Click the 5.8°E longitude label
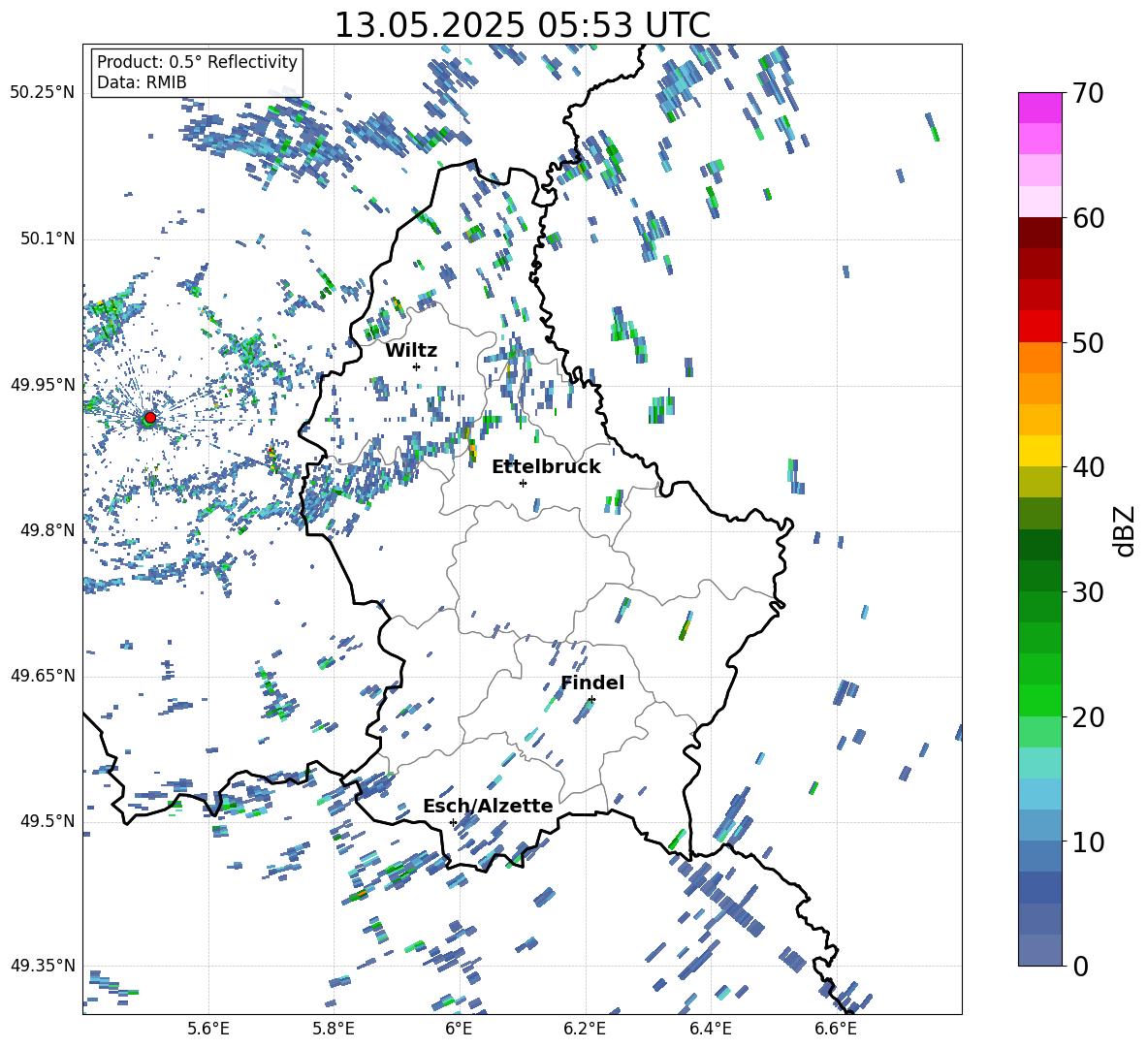This screenshot has width=1148, height=1048. tap(334, 1029)
